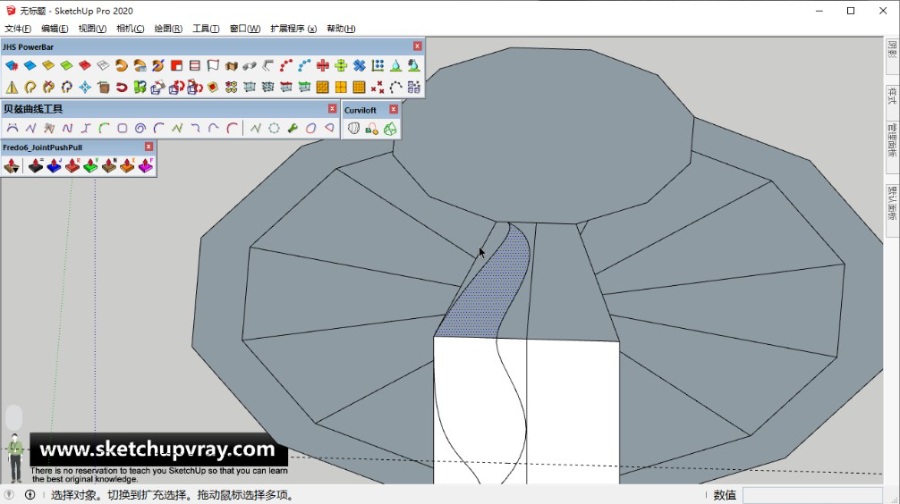Select the orange Extrude Push Pull icon

(127, 166)
